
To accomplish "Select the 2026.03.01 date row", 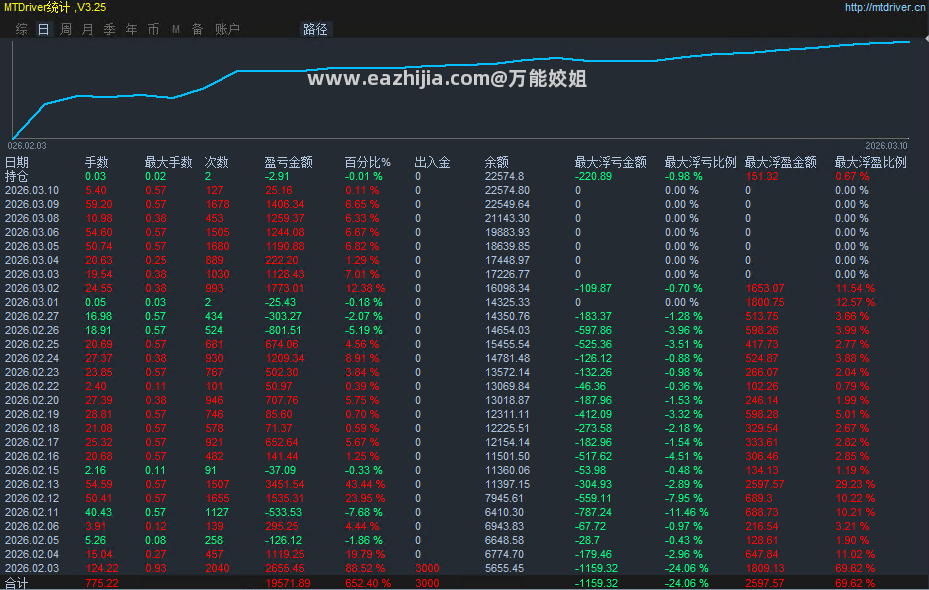I will [x=32, y=302].
